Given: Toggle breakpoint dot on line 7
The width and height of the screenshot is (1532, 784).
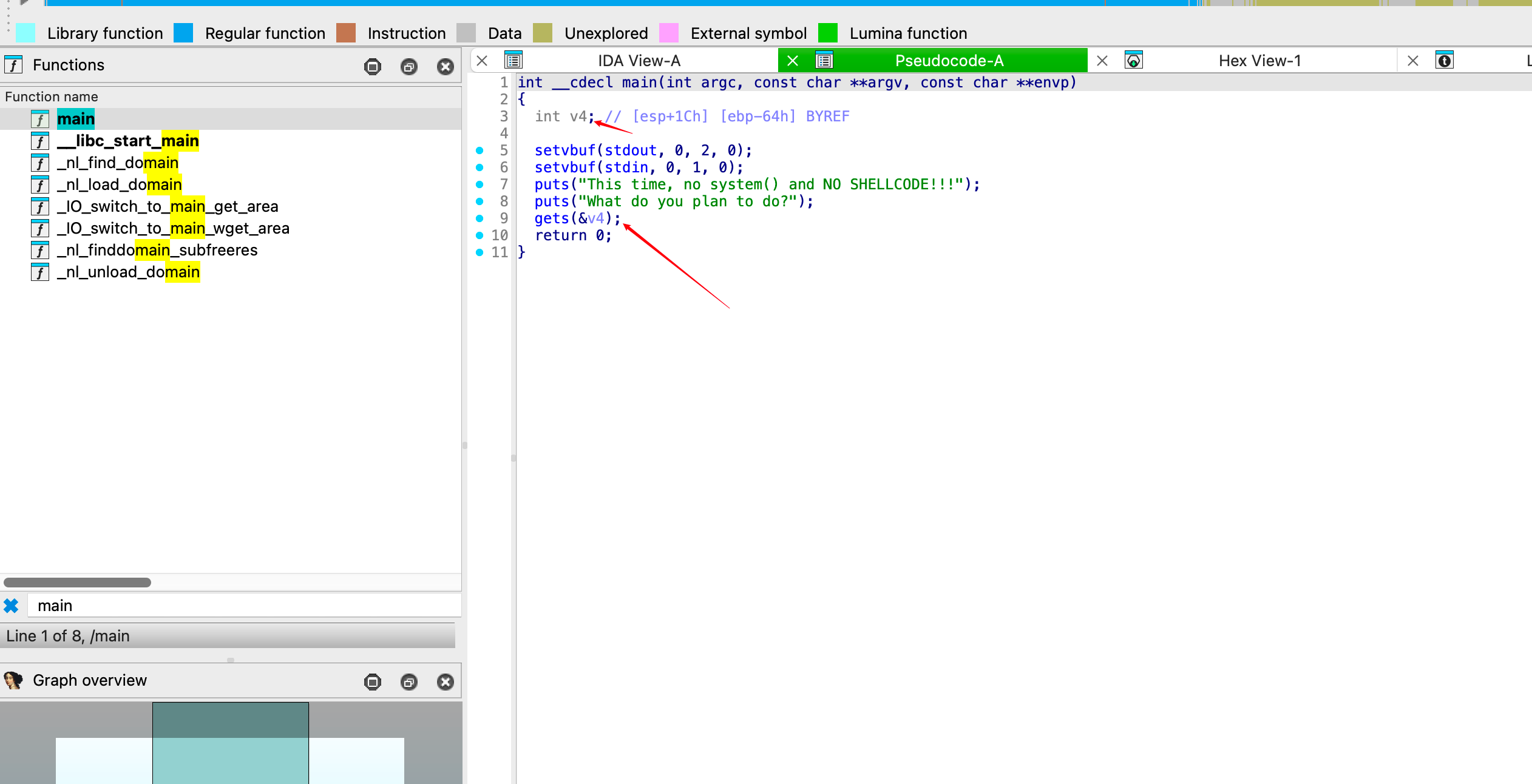Looking at the screenshot, I should (x=480, y=184).
